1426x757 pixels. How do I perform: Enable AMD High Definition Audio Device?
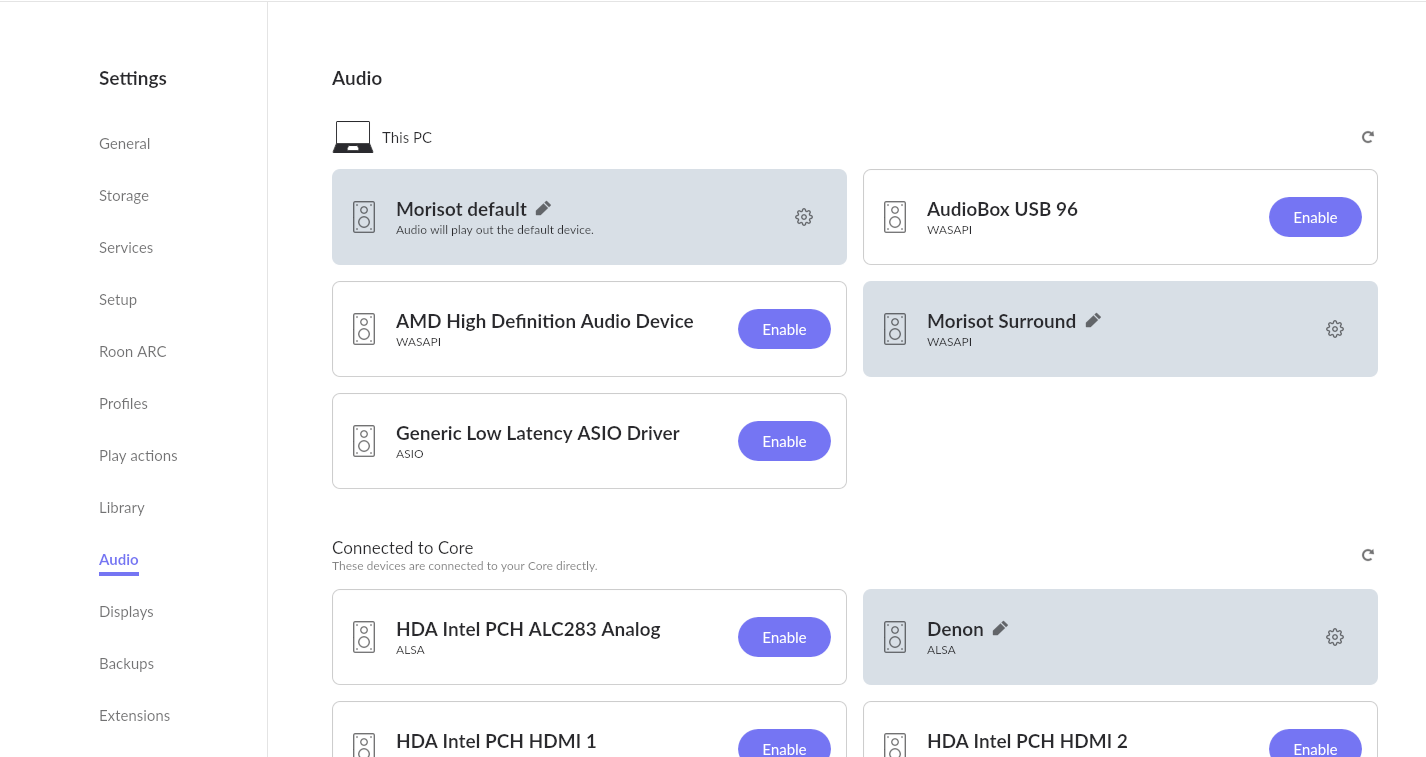click(784, 329)
